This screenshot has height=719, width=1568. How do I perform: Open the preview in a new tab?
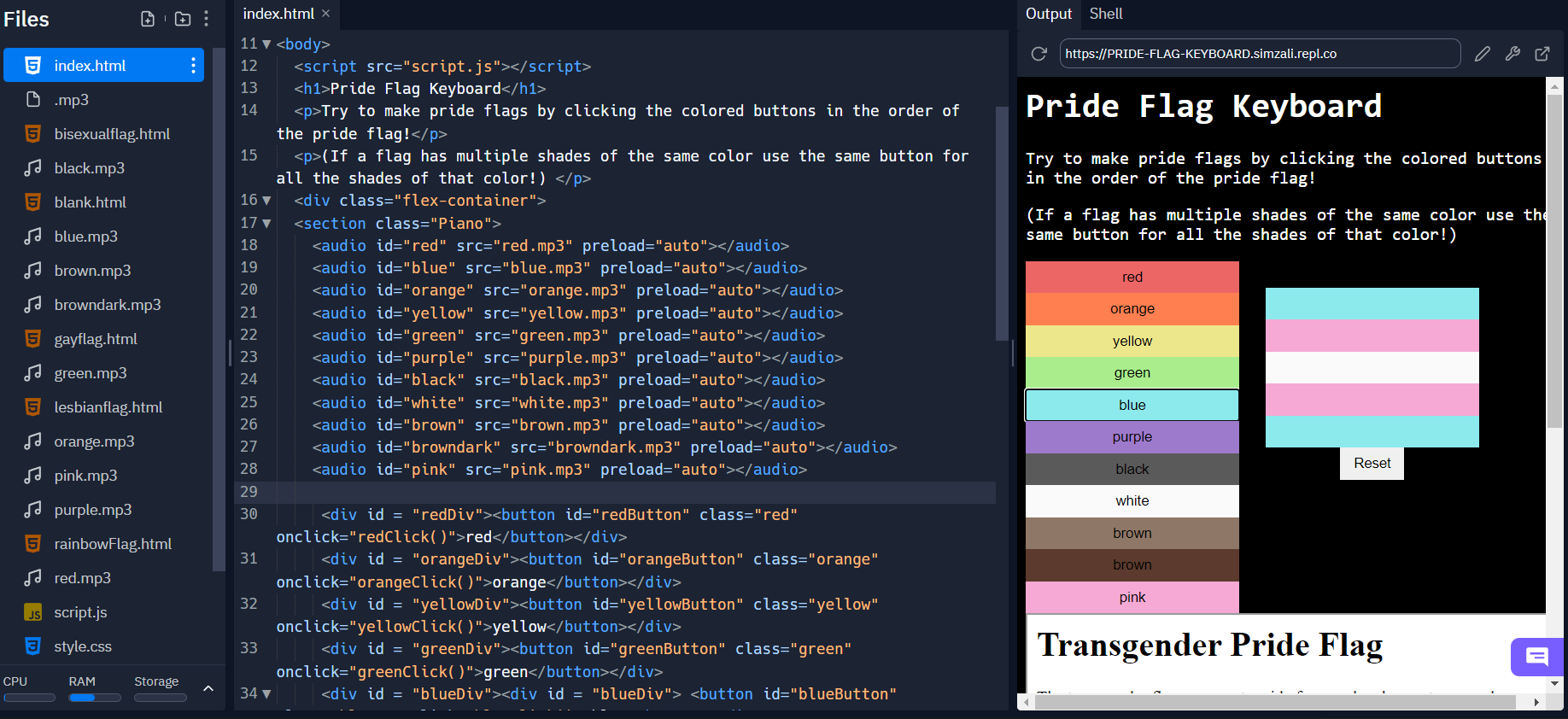[1542, 54]
